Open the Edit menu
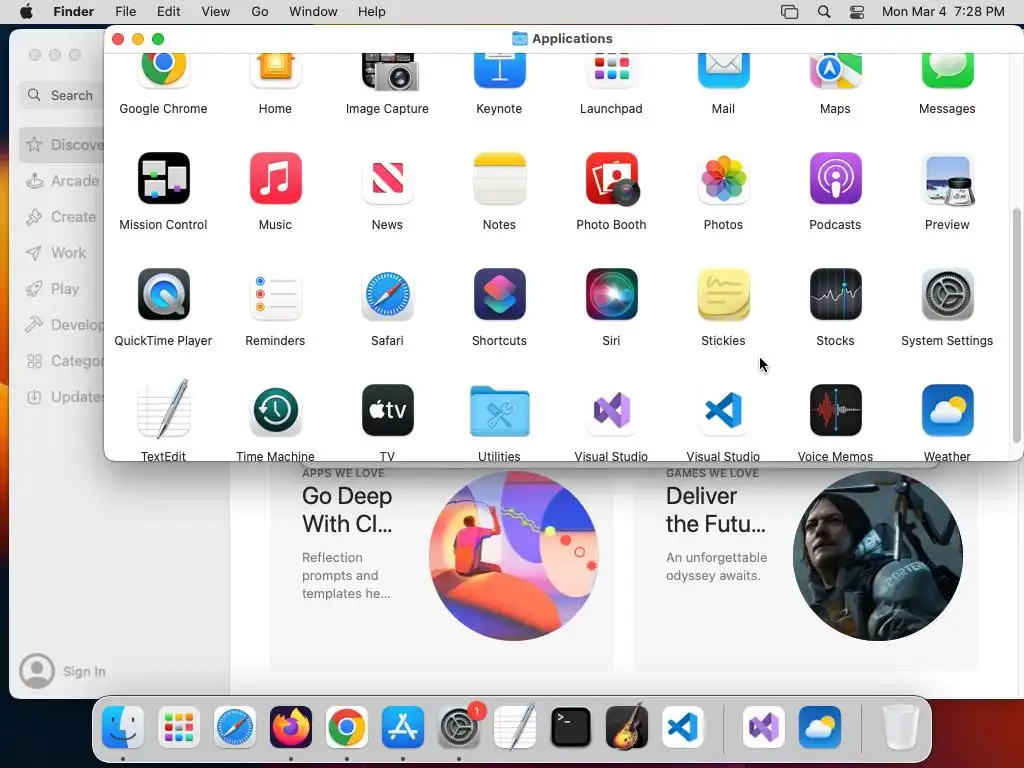This screenshot has height=768, width=1024. [x=168, y=12]
